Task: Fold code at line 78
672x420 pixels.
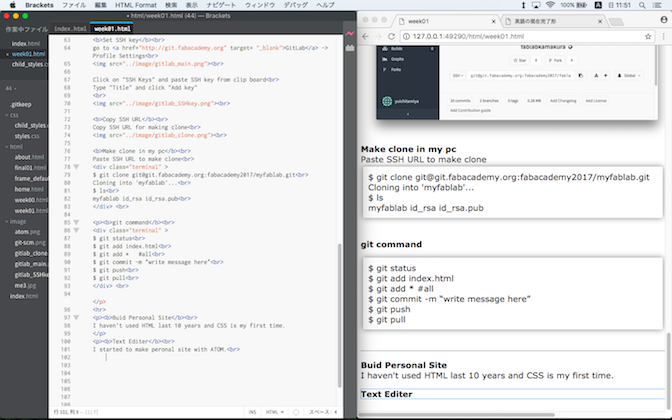Action: point(76,167)
